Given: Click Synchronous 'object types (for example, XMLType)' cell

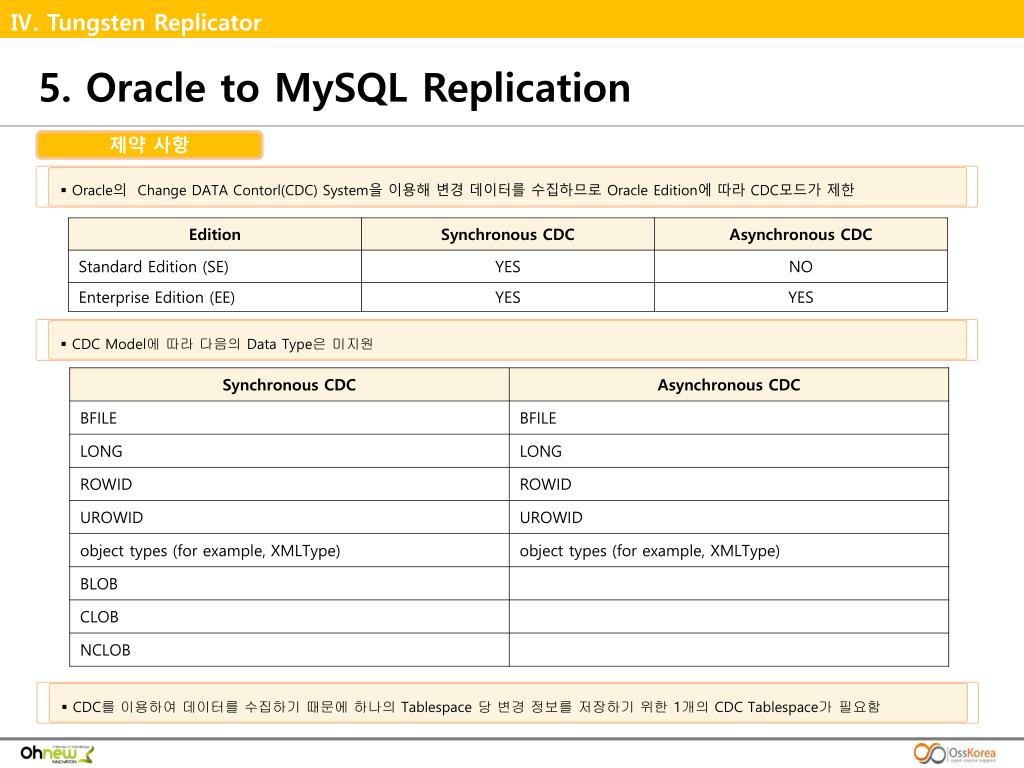Looking at the screenshot, I should (x=289, y=551).
